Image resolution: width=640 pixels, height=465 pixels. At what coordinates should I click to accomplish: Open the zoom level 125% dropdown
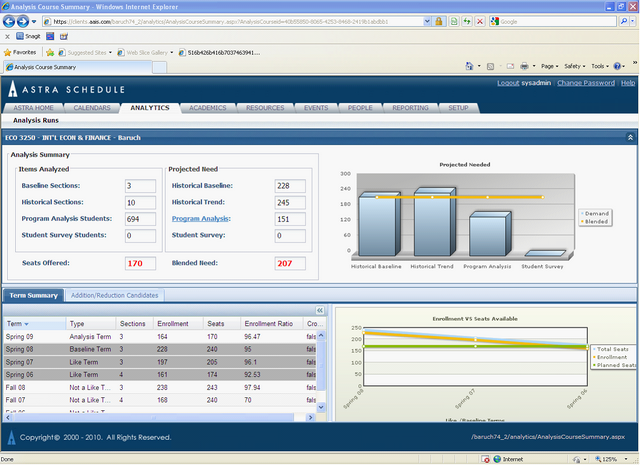coord(626,459)
